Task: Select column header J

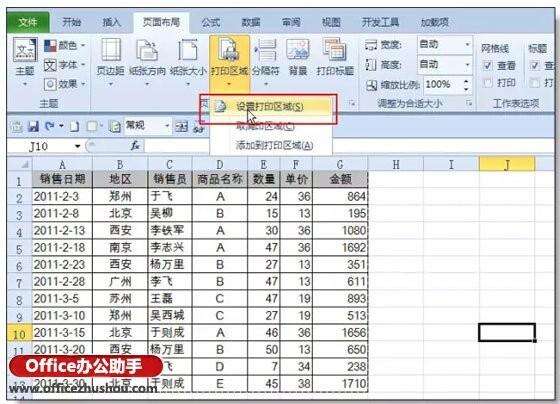Action: [507, 164]
